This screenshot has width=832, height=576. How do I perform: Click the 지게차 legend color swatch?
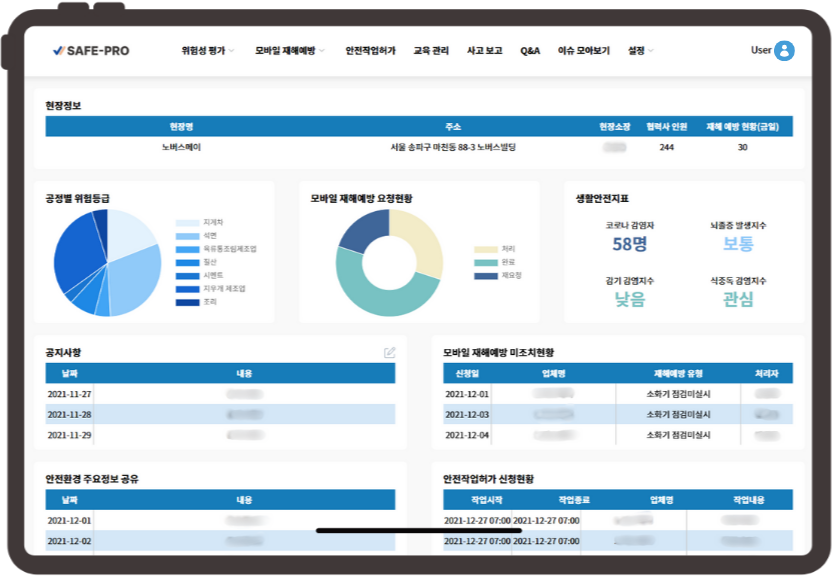(x=187, y=222)
